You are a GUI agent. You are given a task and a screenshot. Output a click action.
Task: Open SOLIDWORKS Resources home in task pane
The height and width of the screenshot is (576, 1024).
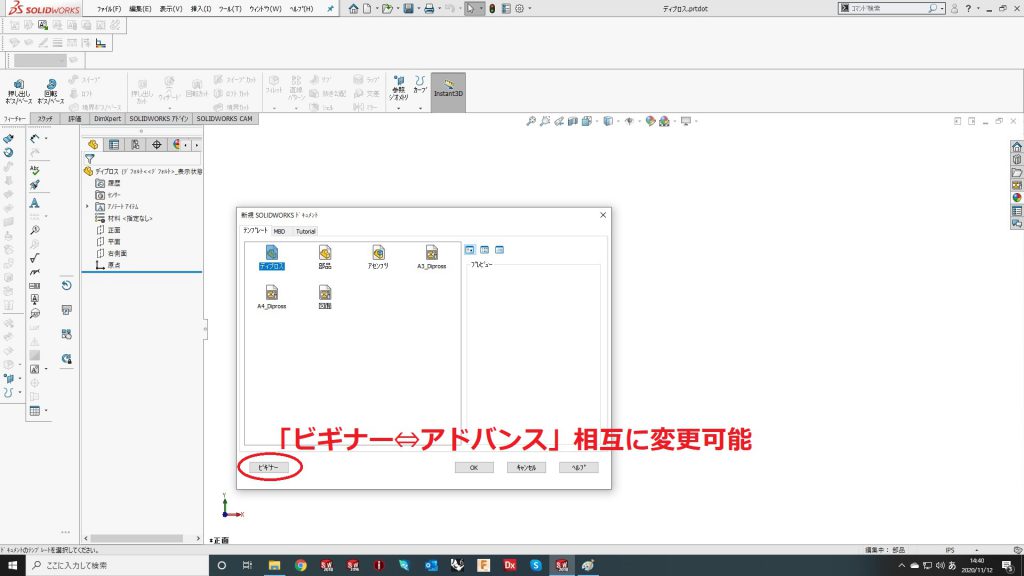coord(1016,146)
